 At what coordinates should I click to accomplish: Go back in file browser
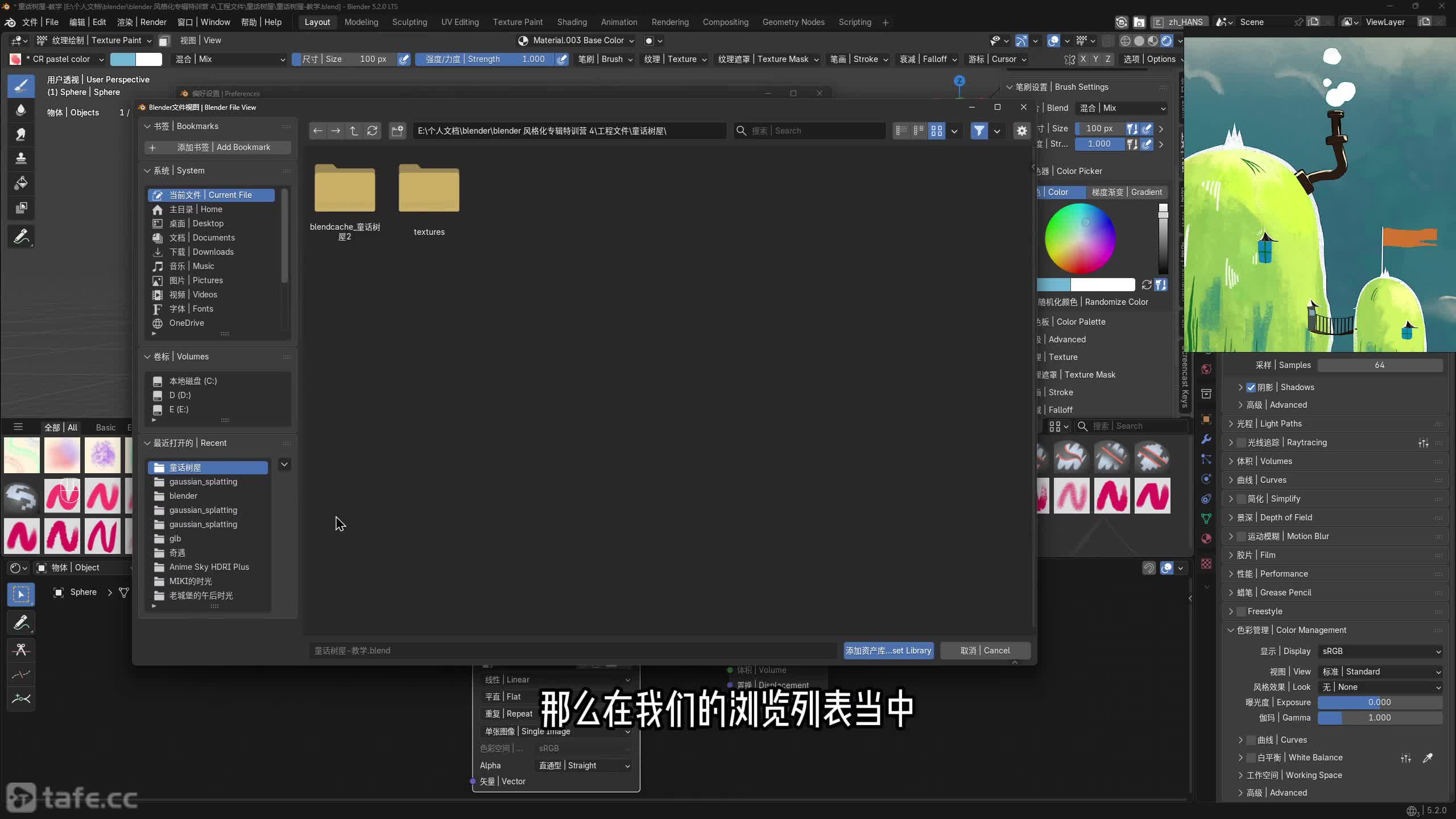click(x=318, y=131)
